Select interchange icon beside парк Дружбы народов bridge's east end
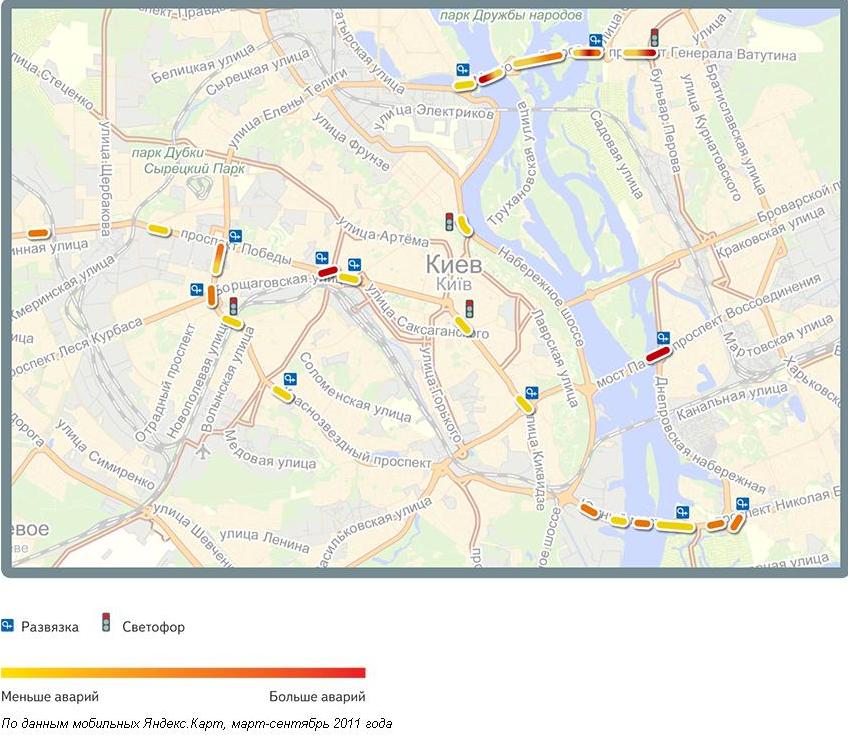 [x=595, y=40]
